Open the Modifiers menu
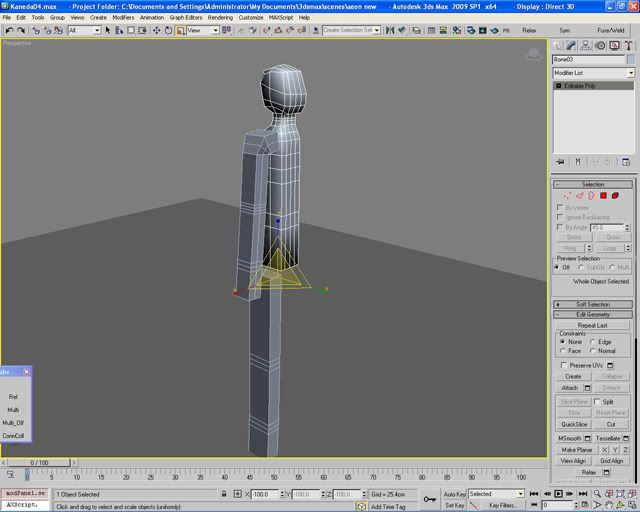The width and height of the screenshot is (640, 512). pyautogui.click(x=123, y=17)
